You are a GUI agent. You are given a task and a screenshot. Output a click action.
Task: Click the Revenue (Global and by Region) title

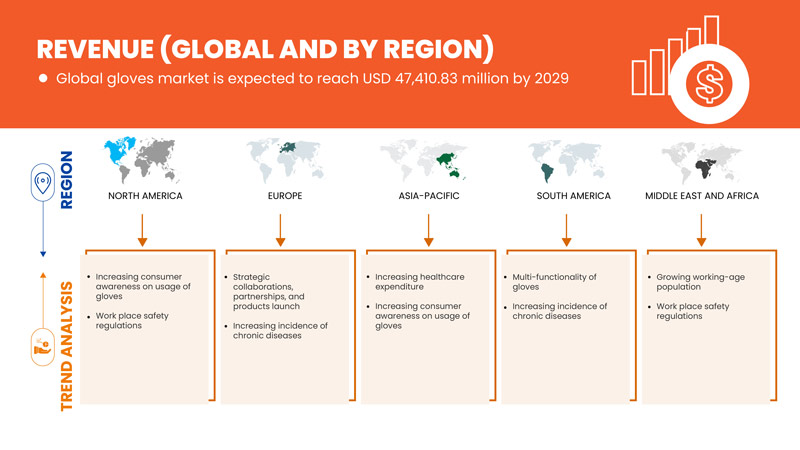[x=264, y=49]
